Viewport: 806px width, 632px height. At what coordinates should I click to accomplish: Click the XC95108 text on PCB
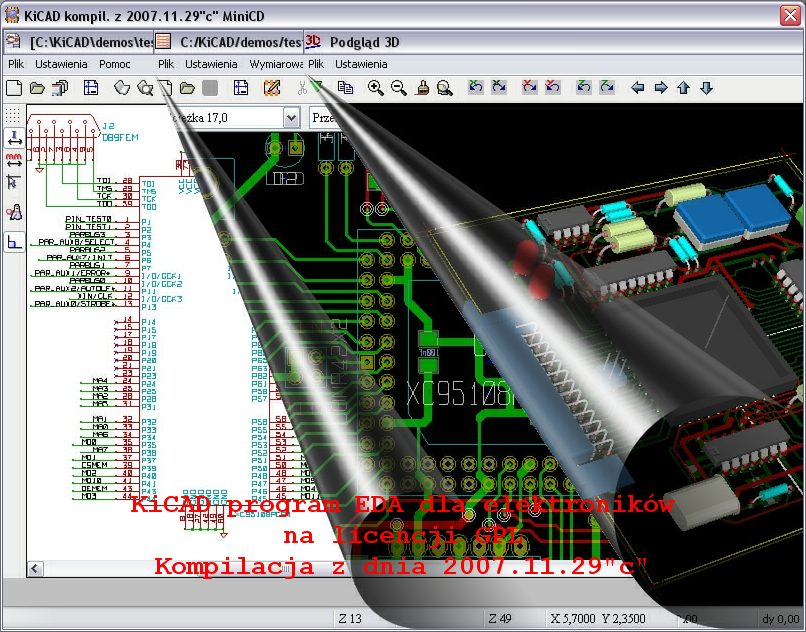point(460,395)
